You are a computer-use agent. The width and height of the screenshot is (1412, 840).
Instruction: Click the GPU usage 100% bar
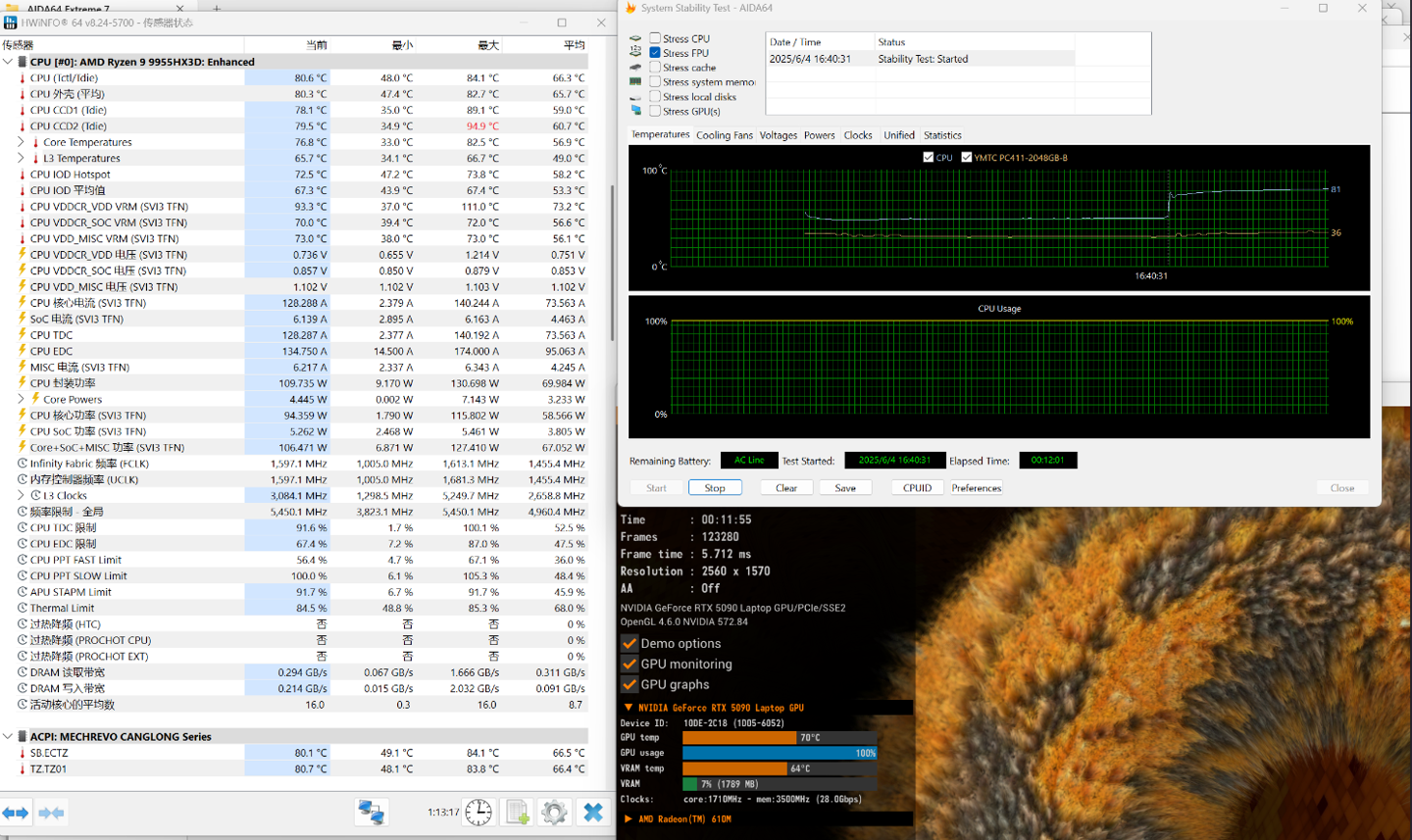coord(779,754)
